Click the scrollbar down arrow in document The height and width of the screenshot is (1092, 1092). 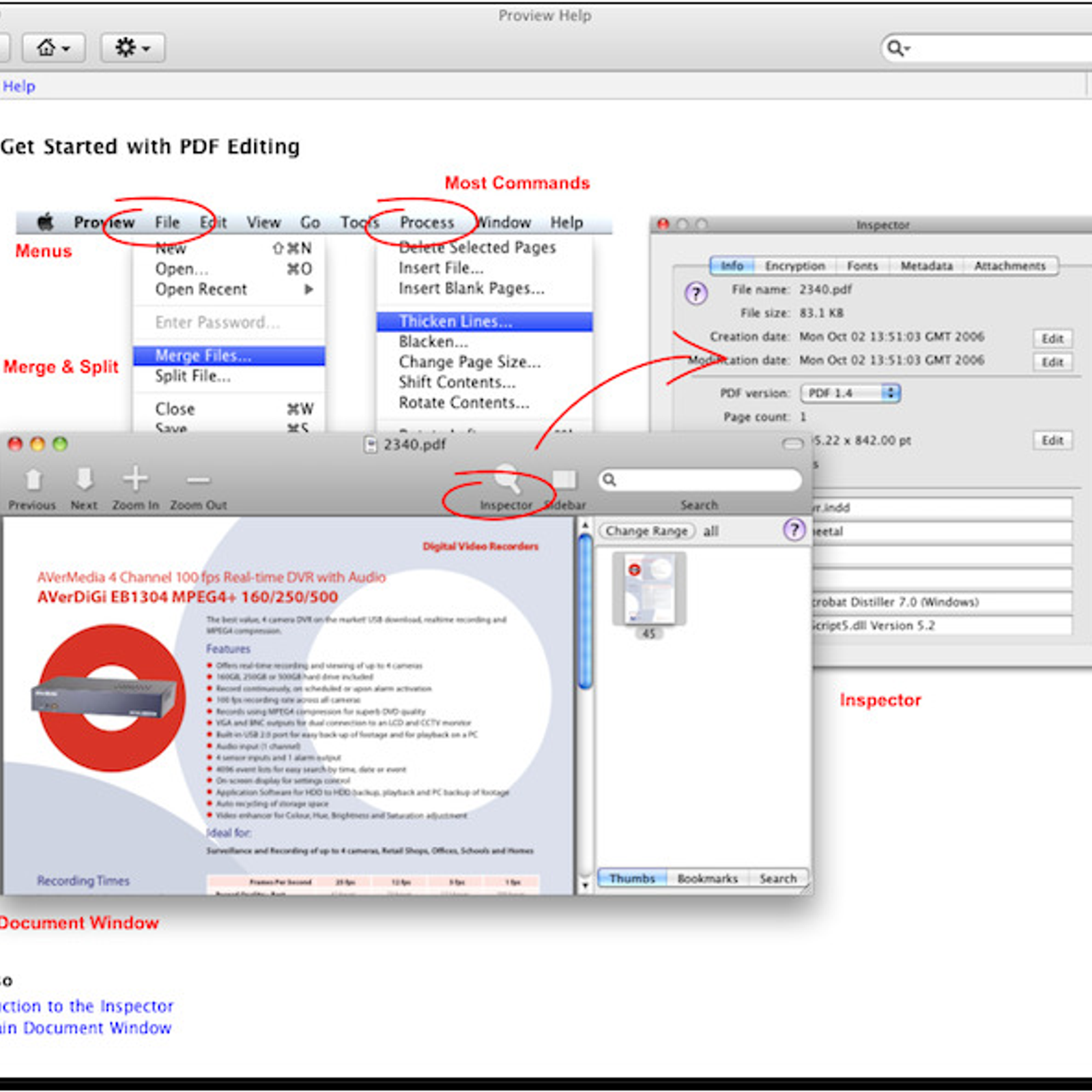pyautogui.click(x=585, y=886)
